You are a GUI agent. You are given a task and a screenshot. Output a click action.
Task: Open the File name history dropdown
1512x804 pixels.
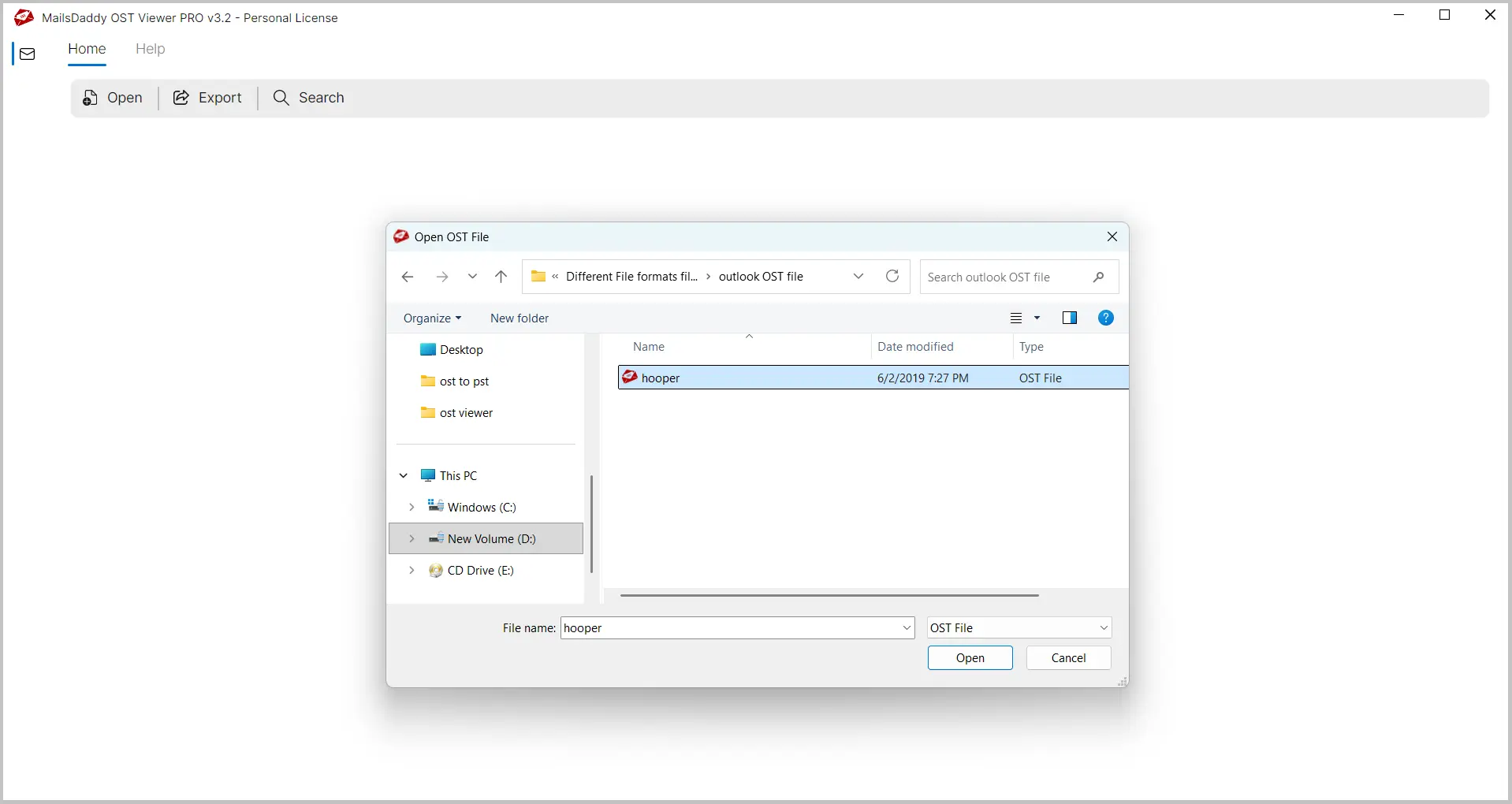(907, 628)
